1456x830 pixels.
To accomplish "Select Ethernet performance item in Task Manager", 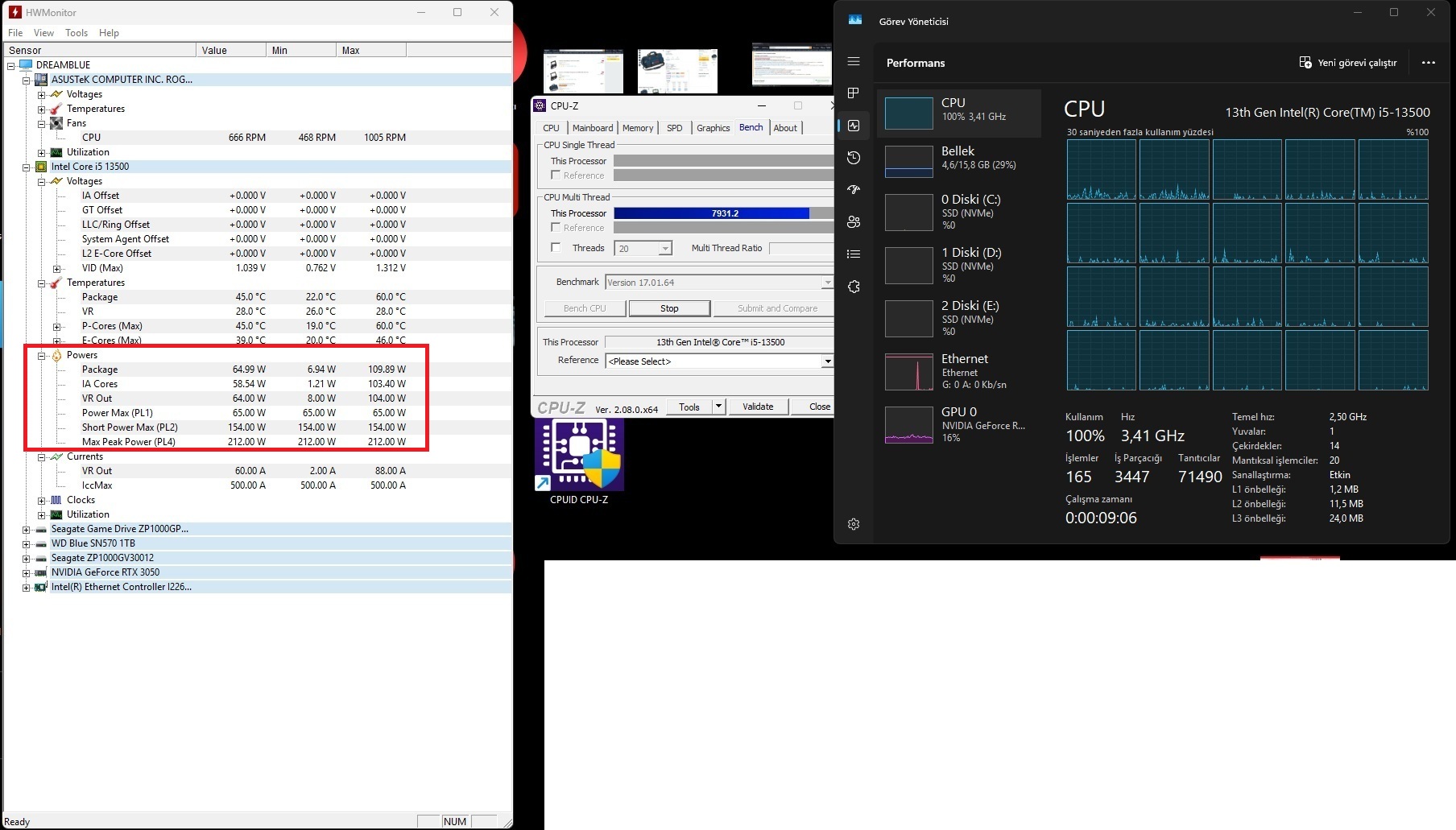I will (959, 371).
